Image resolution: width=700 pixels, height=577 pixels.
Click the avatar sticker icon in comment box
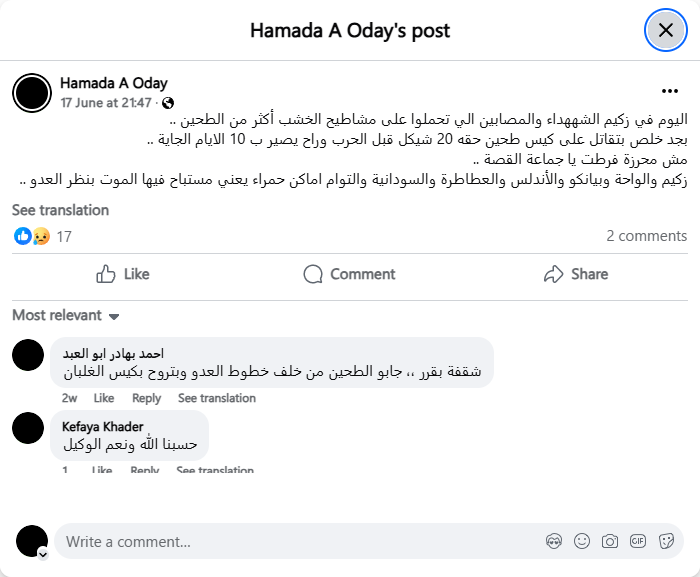pos(554,541)
